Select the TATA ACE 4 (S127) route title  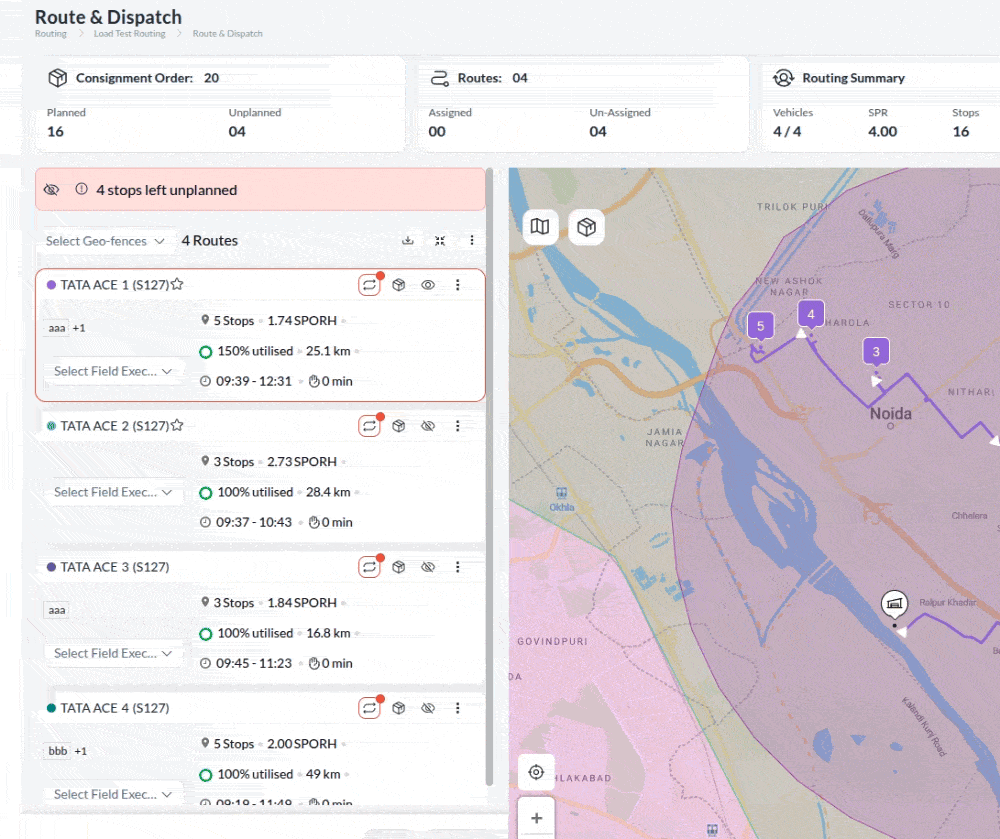tap(115, 708)
